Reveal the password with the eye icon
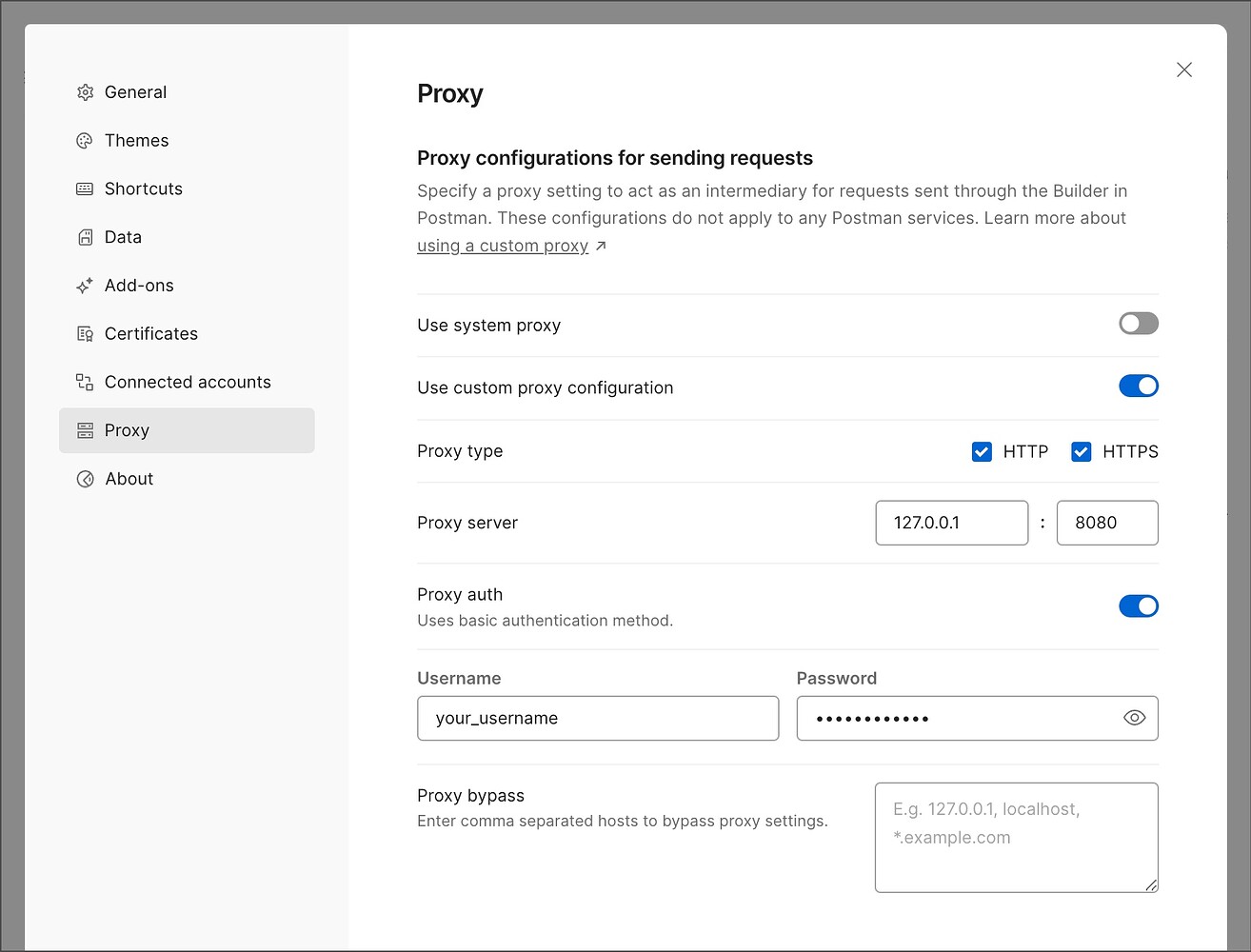Image resolution: width=1251 pixels, height=952 pixels. (x=1134, y=718)
